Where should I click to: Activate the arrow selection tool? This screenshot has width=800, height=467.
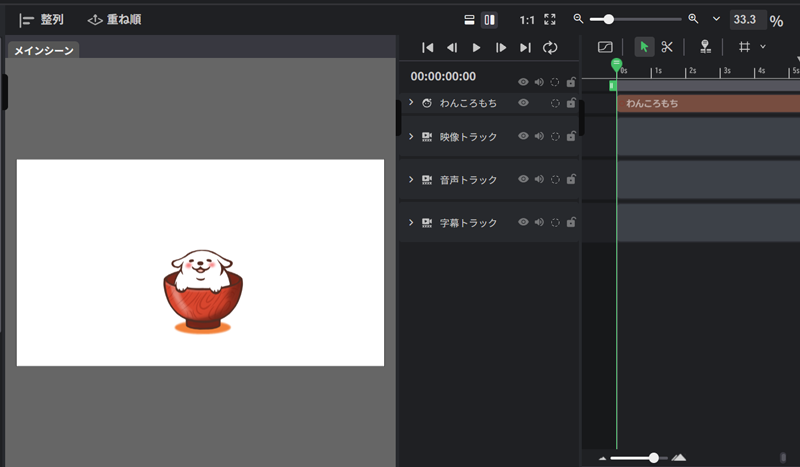pyautogui.click(x=644, y=47)
